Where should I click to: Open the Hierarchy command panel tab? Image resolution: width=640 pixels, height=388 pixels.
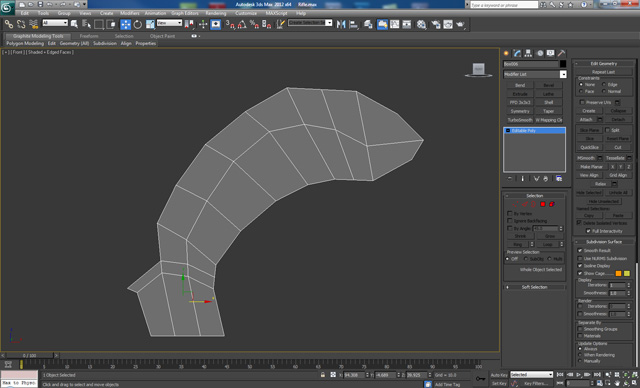[x=529, y=53]
